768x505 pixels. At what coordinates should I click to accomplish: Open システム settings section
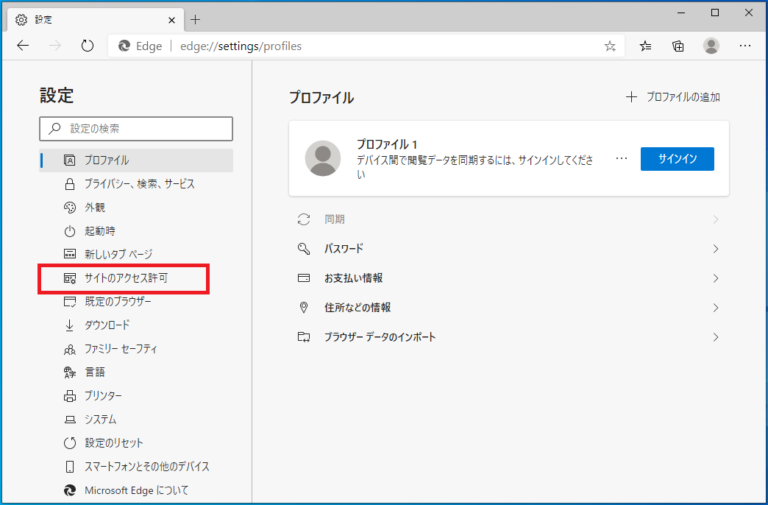(x=136, y=419)
